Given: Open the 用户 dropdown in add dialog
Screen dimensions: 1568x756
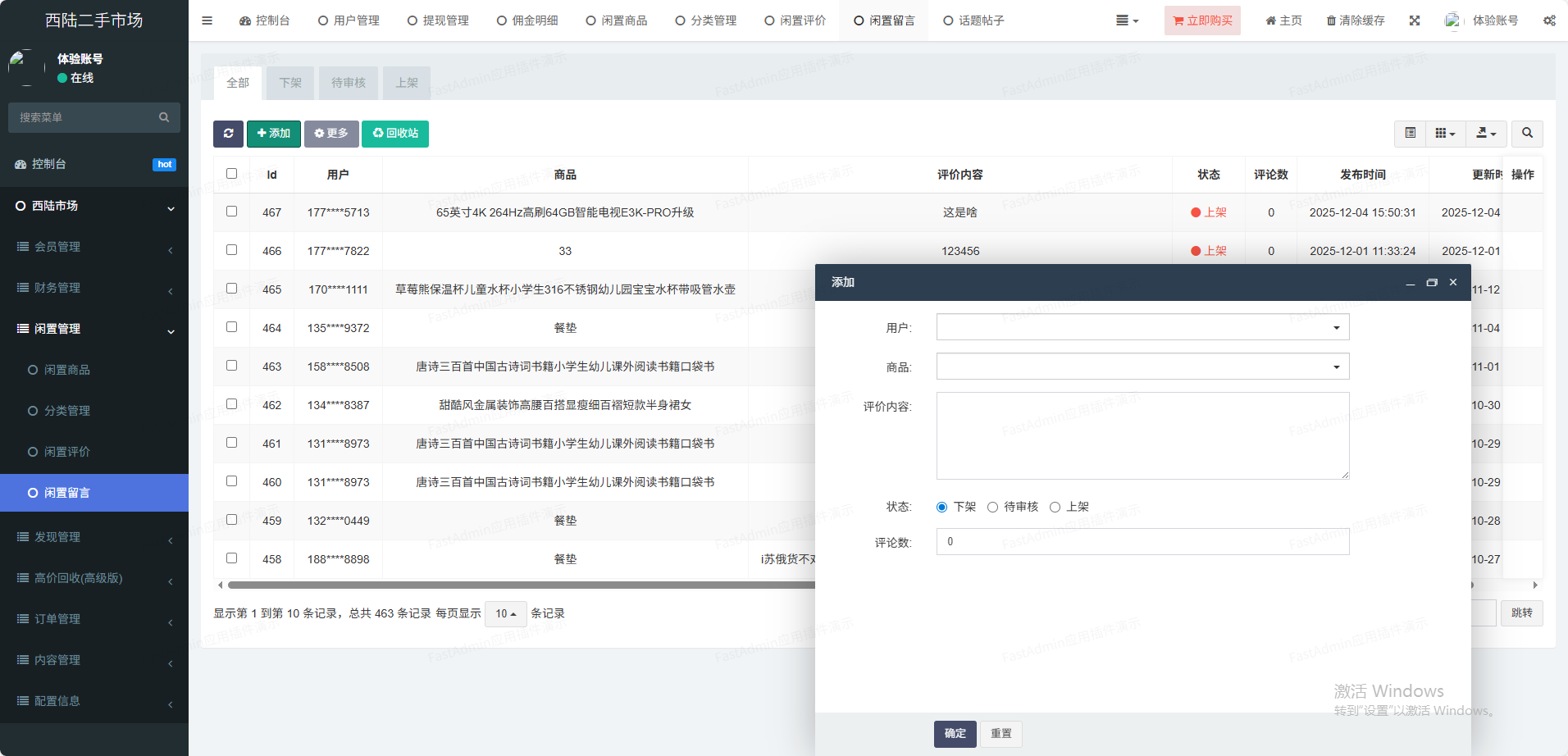Looking at the screenshot, I should 1142,327.
